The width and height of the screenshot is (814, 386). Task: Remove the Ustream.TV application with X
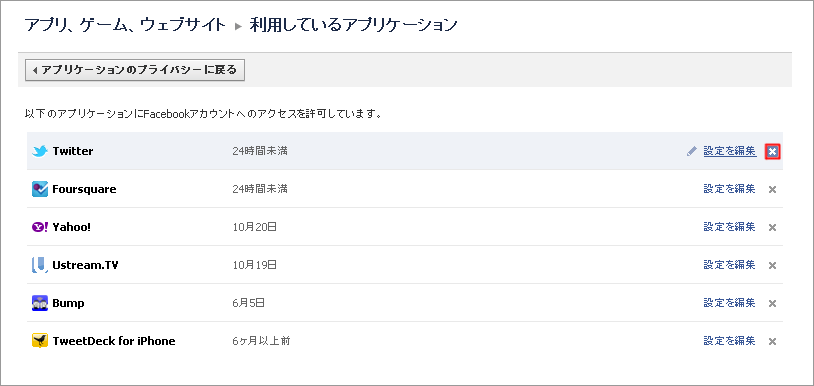[x=772, y=265]
